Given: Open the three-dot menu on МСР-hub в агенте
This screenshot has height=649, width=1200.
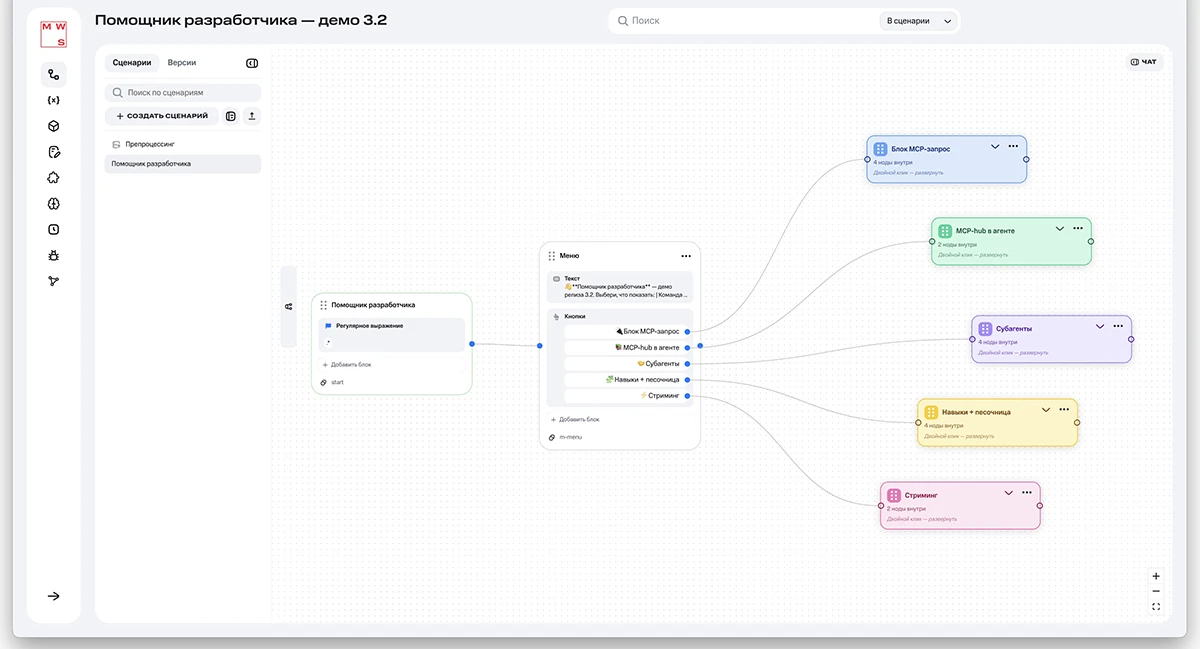Looking at the screenshot, I should tap(1078, 228).
